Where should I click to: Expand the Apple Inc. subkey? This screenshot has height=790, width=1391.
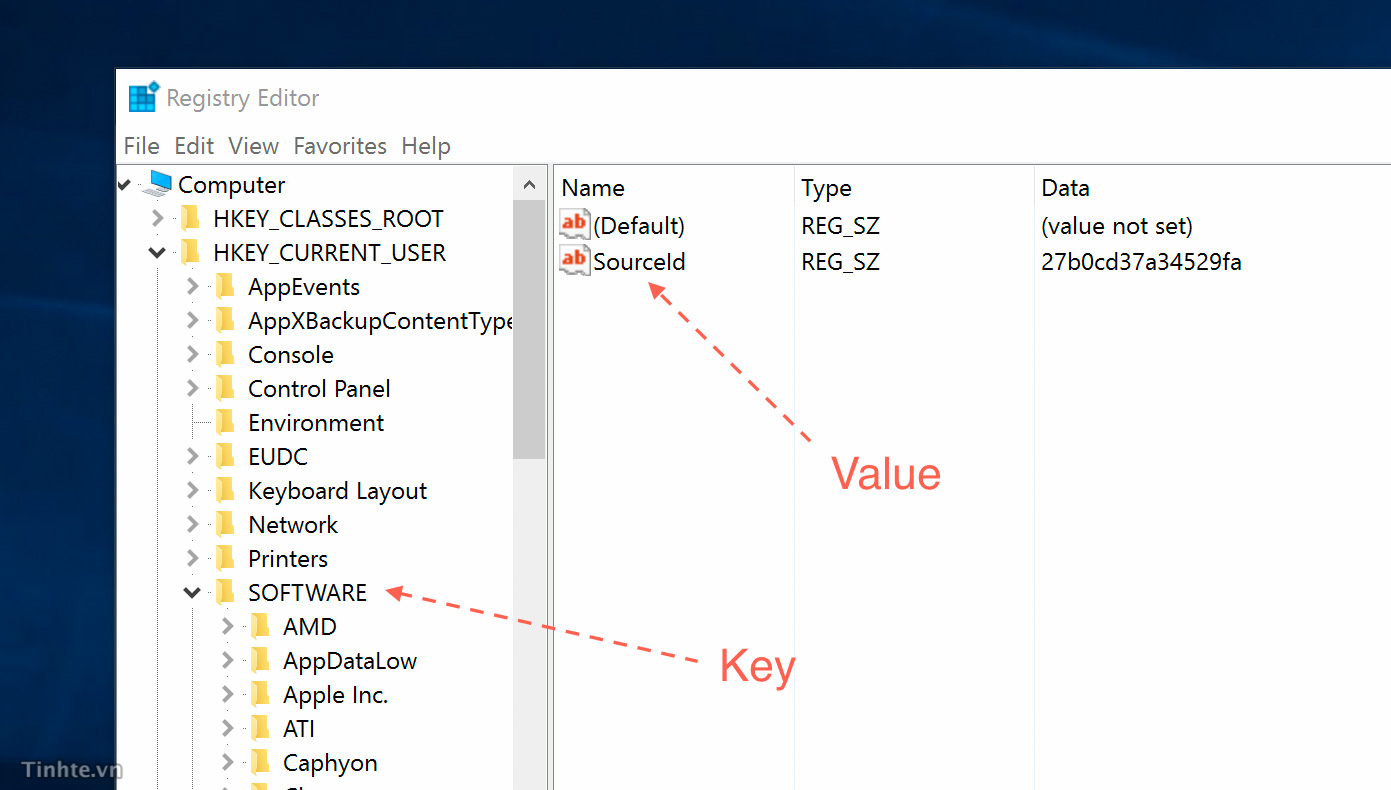(227, 695)
